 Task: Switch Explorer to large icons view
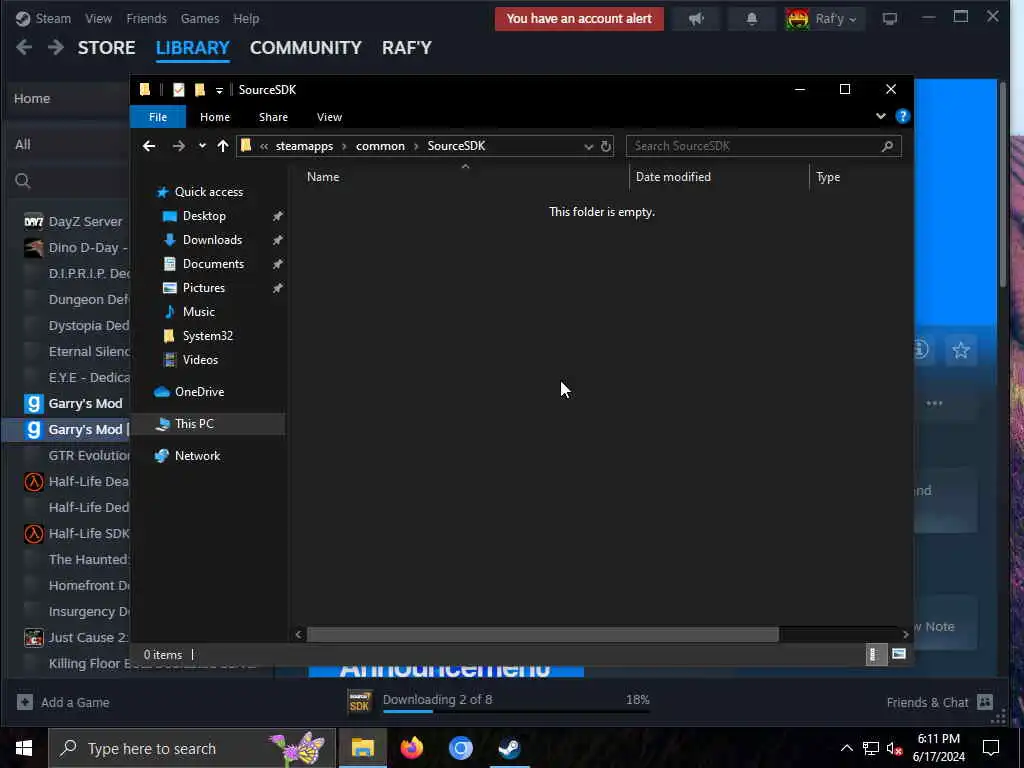(899, 654)
